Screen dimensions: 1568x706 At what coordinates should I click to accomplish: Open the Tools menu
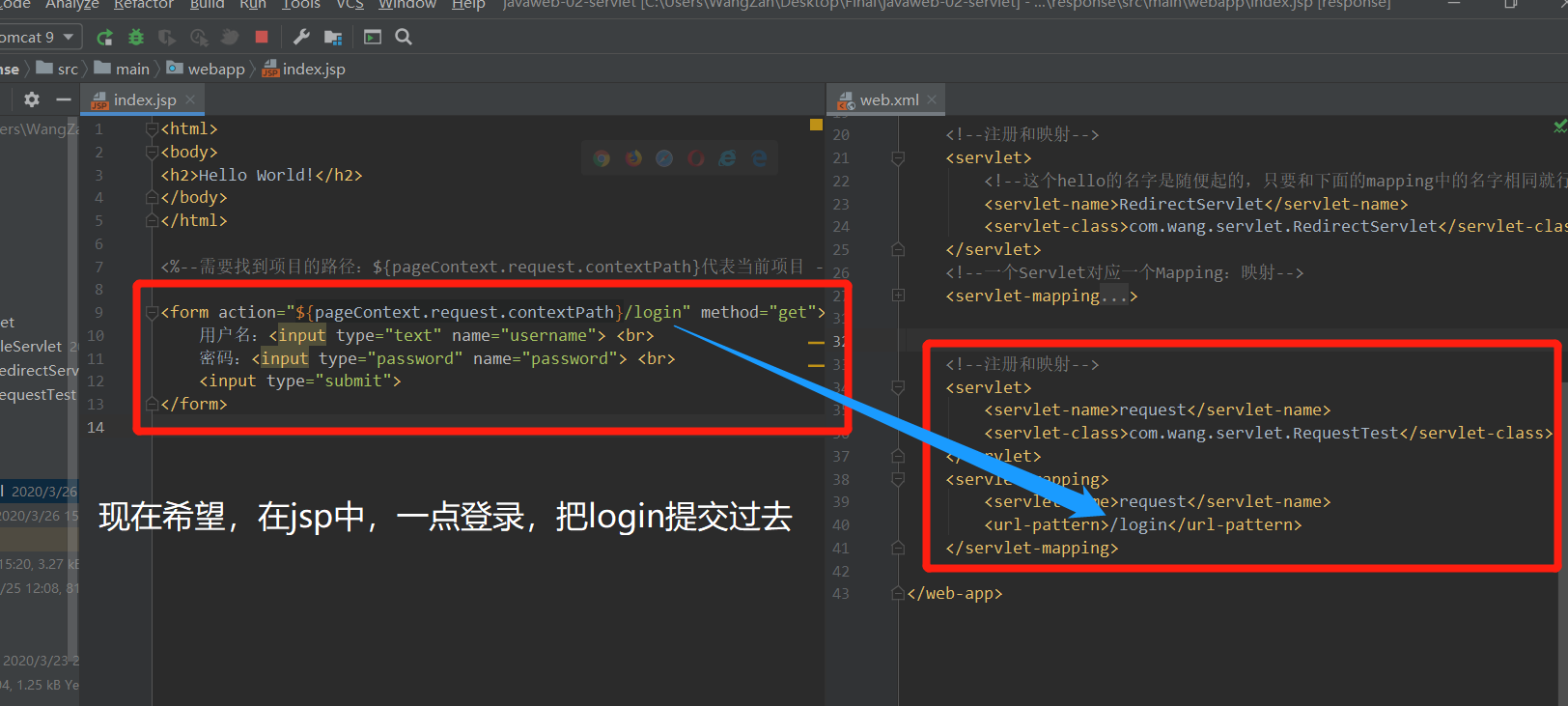(x=301, y=5)
